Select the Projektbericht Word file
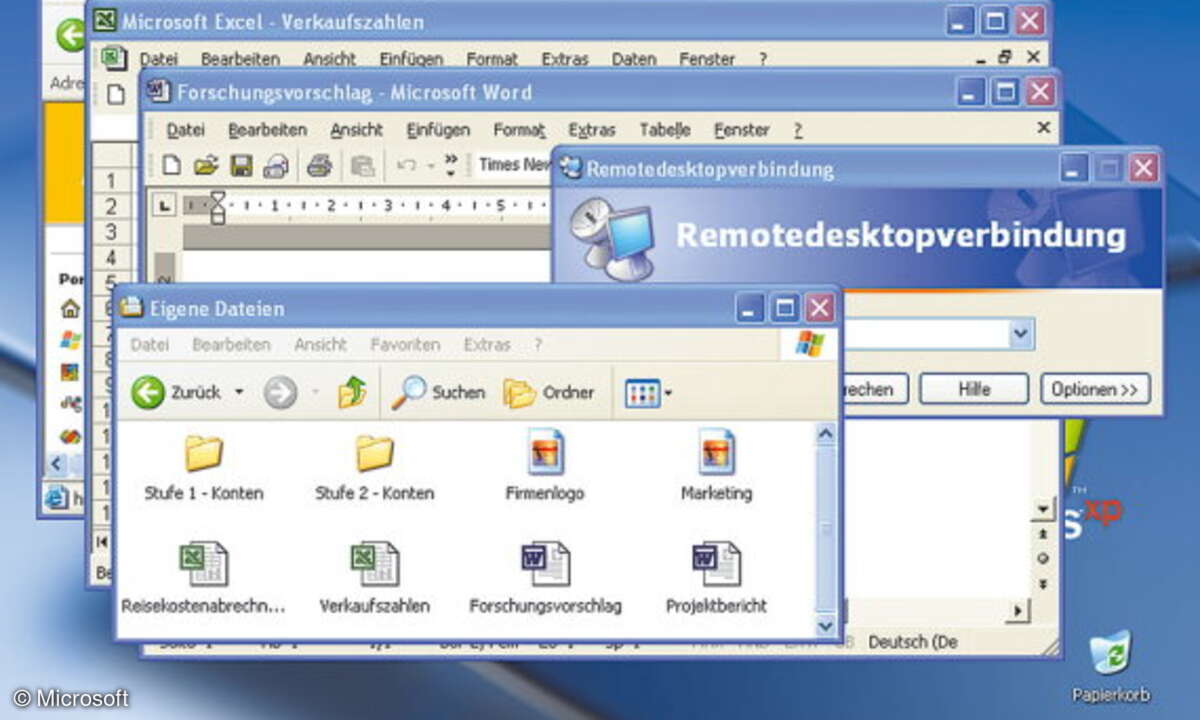This screenshot has height=720, width=1200. [x=716, y=578]
